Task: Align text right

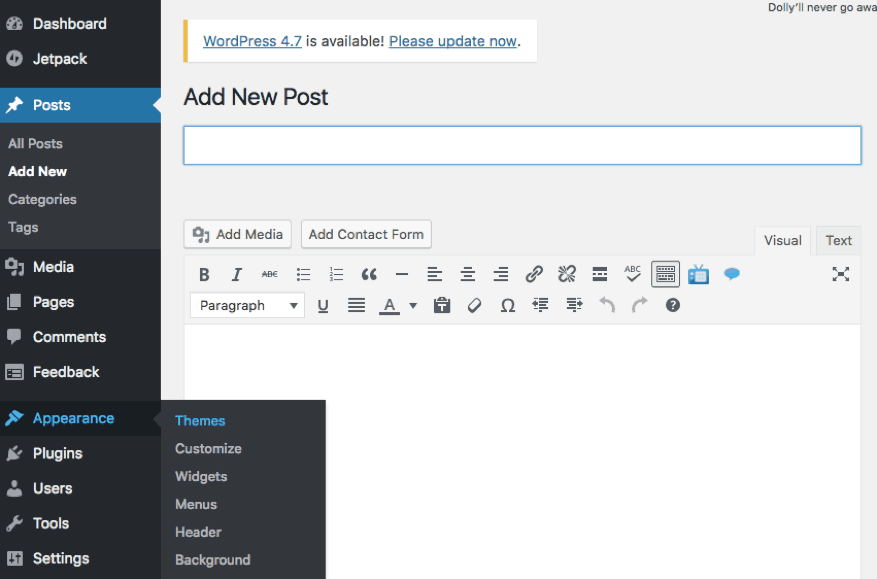Action: 501,274
